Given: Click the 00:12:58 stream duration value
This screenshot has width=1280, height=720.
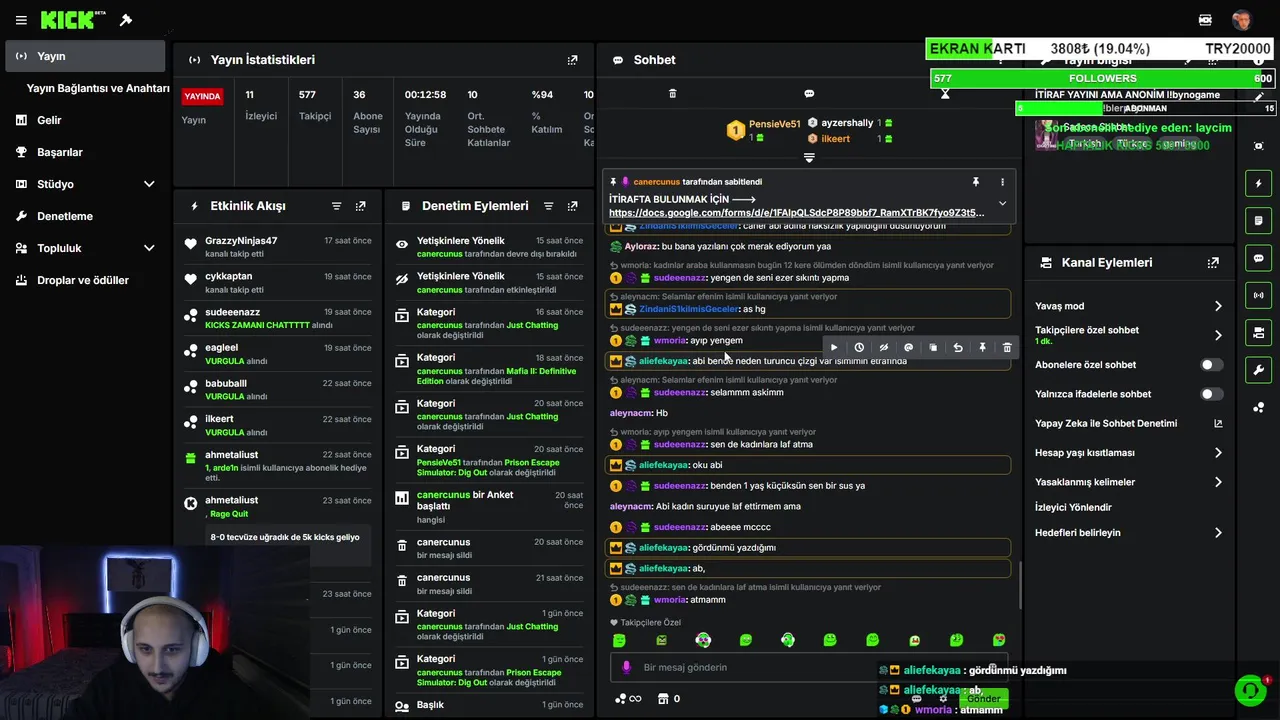Looking at the screenshot, I should tap(425, 95).
